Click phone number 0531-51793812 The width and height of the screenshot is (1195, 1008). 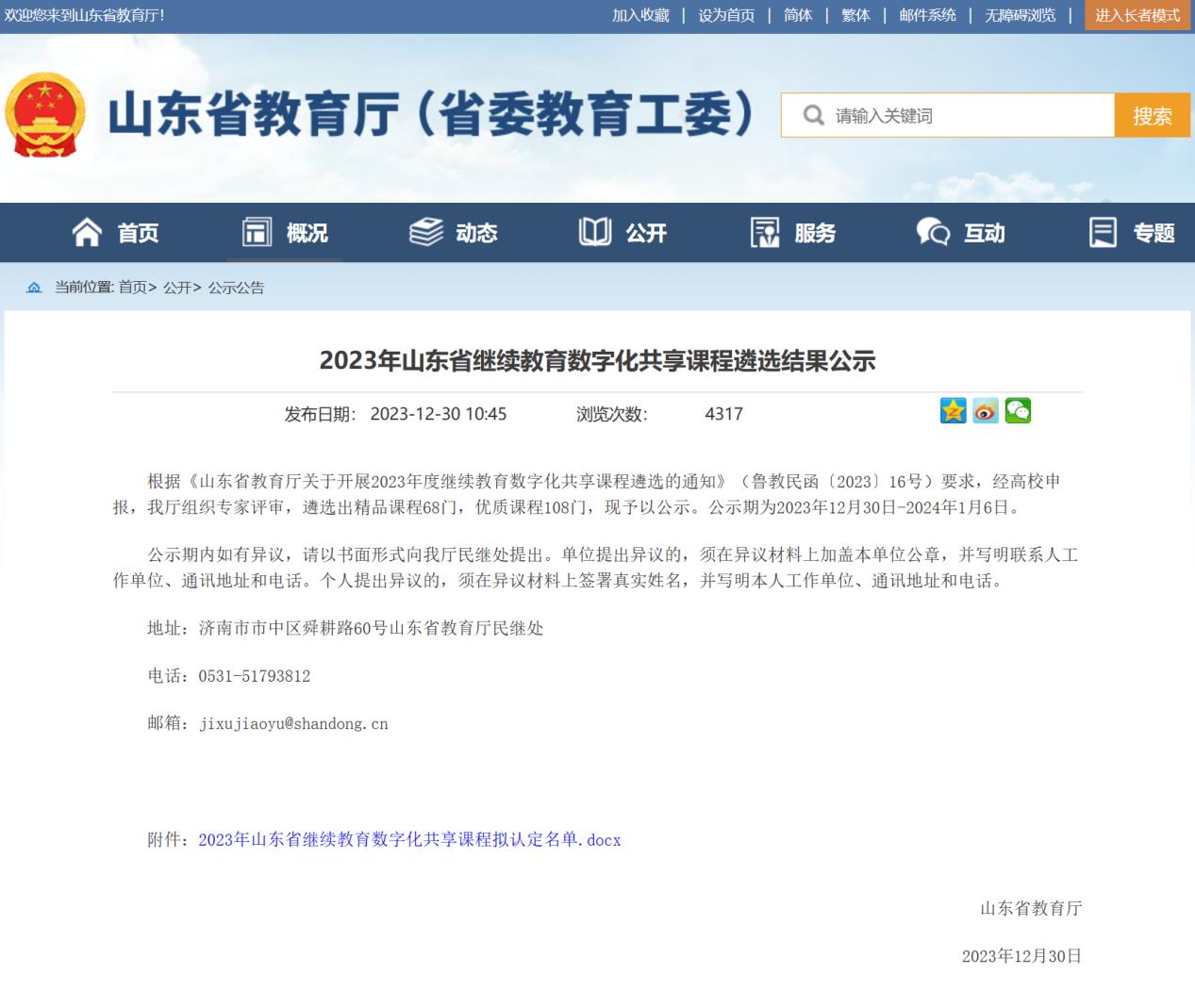254,676
